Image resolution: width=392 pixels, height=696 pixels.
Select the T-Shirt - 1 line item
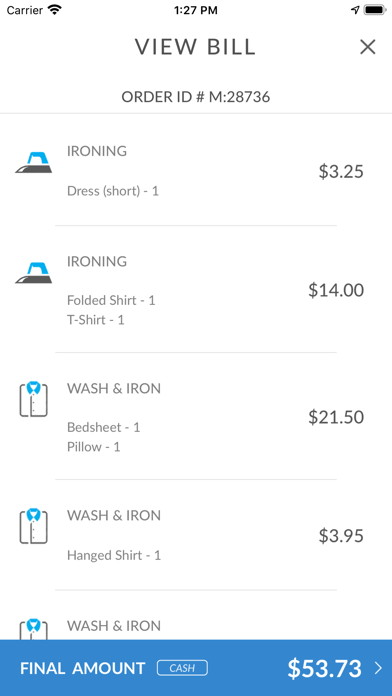[95, 320]
